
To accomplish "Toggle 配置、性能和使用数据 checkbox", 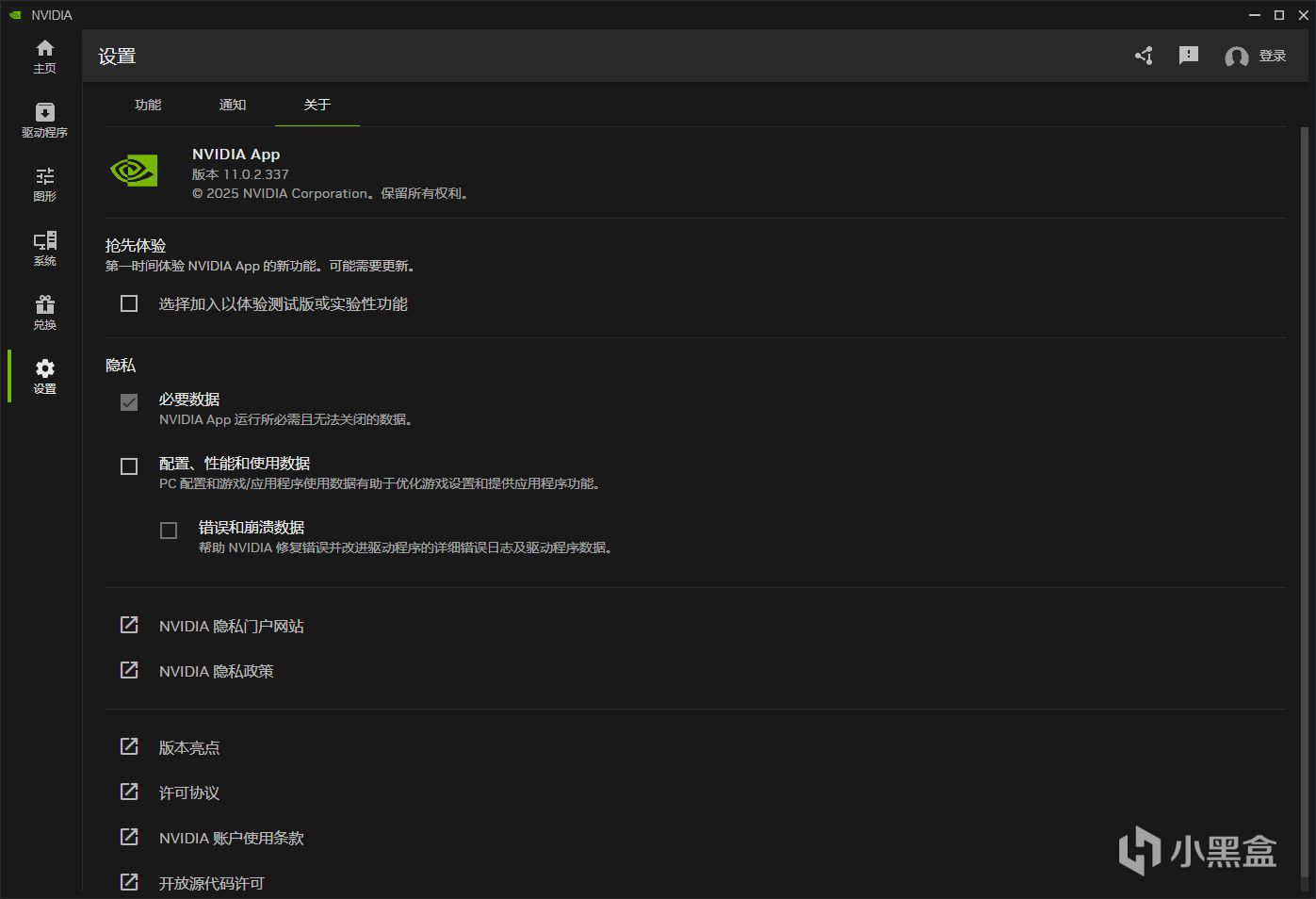I will tap(129, 466).
